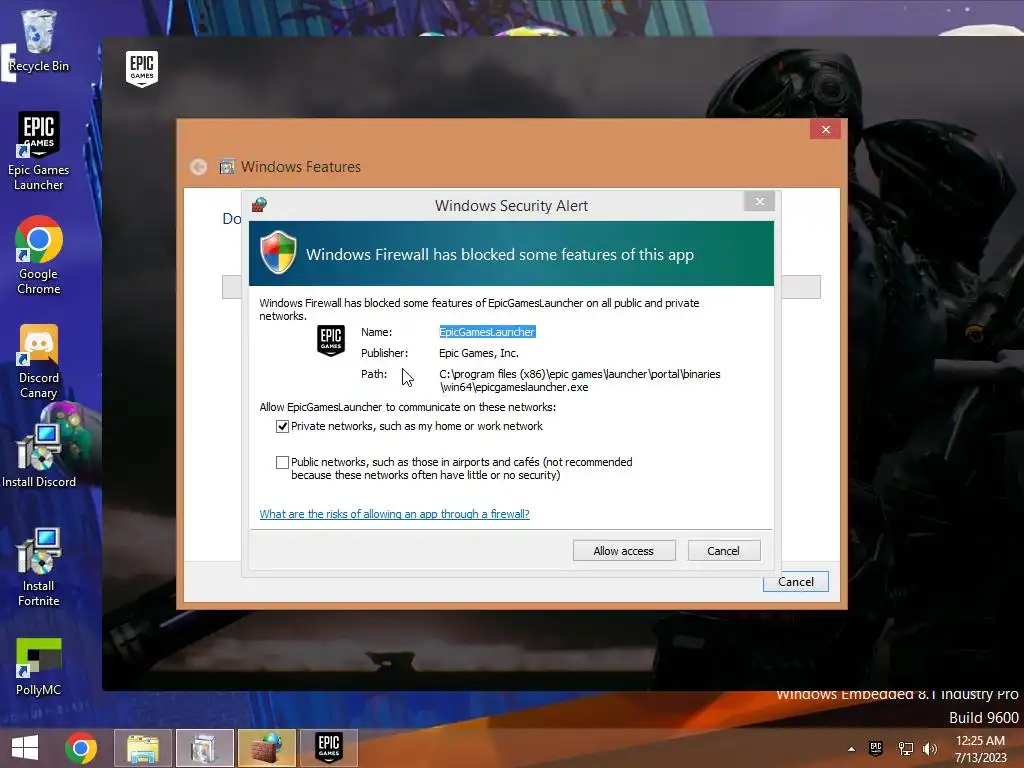This screenshot has width=1024, height=768.
Task: Switch to Windows Features taskbar item
Action: pos(204,748)
